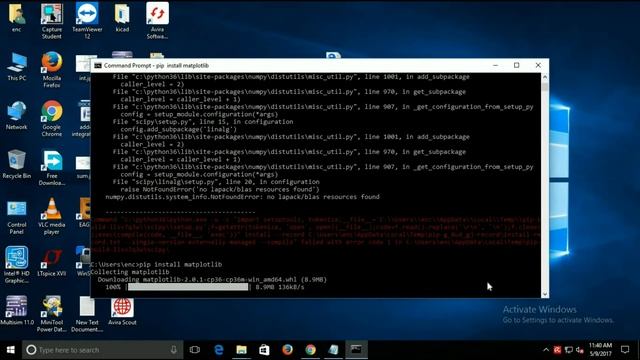Open volume tray icon

580,350
